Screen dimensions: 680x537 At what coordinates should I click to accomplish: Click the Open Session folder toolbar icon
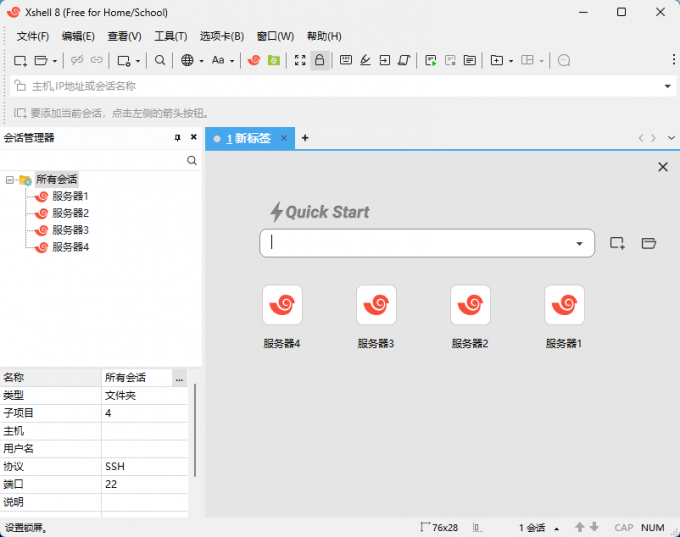[x=41, y=60]
